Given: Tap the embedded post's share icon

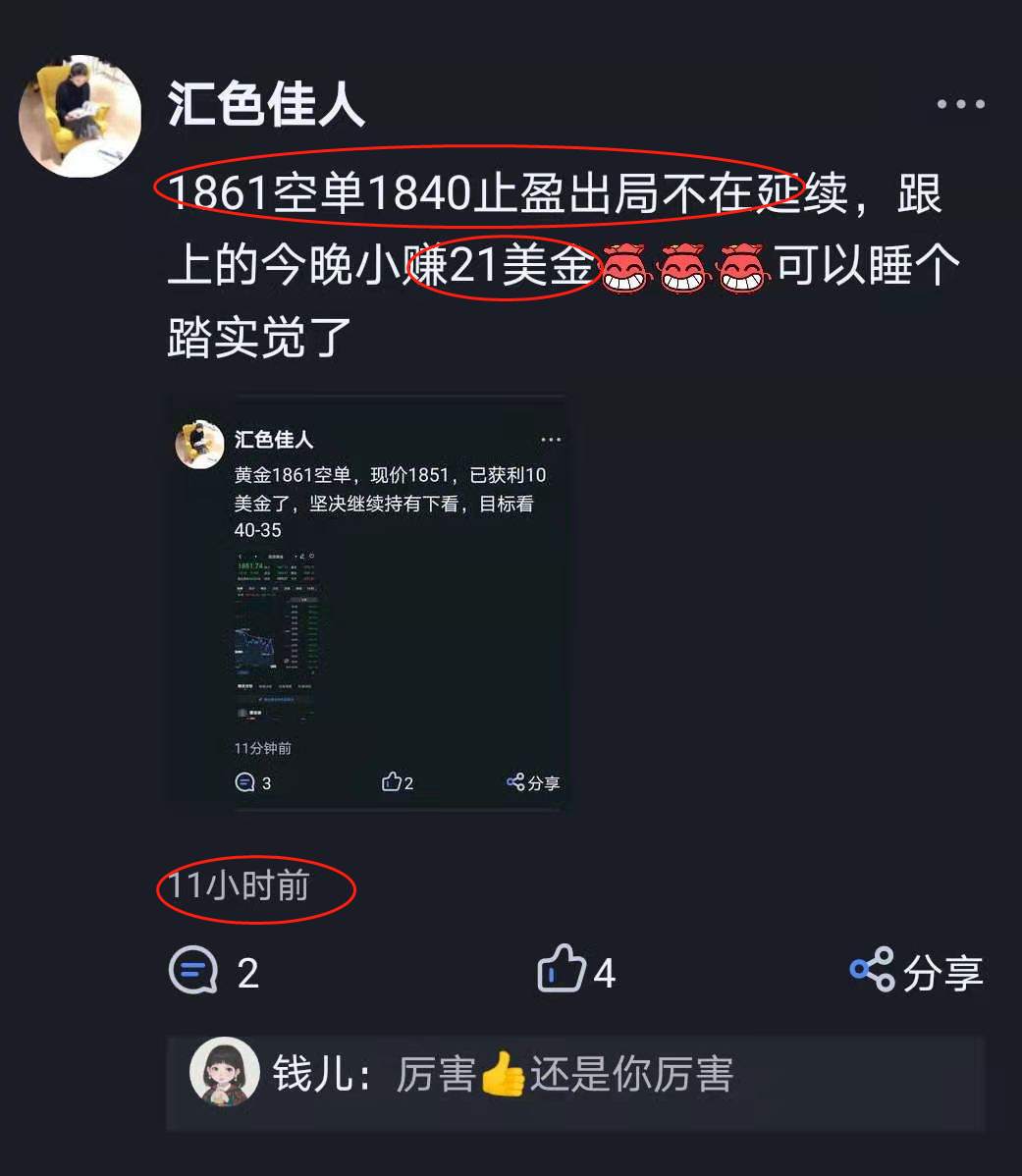Looking at the screenshot, I should tap(515, 782).
